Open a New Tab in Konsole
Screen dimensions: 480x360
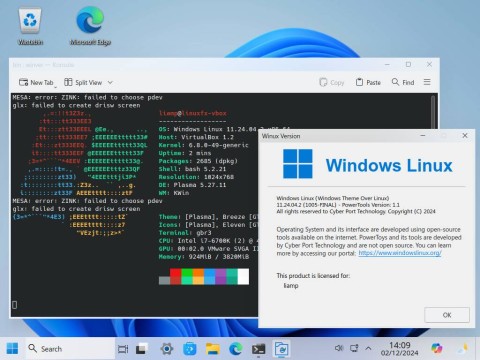click(x=36, y=82)
